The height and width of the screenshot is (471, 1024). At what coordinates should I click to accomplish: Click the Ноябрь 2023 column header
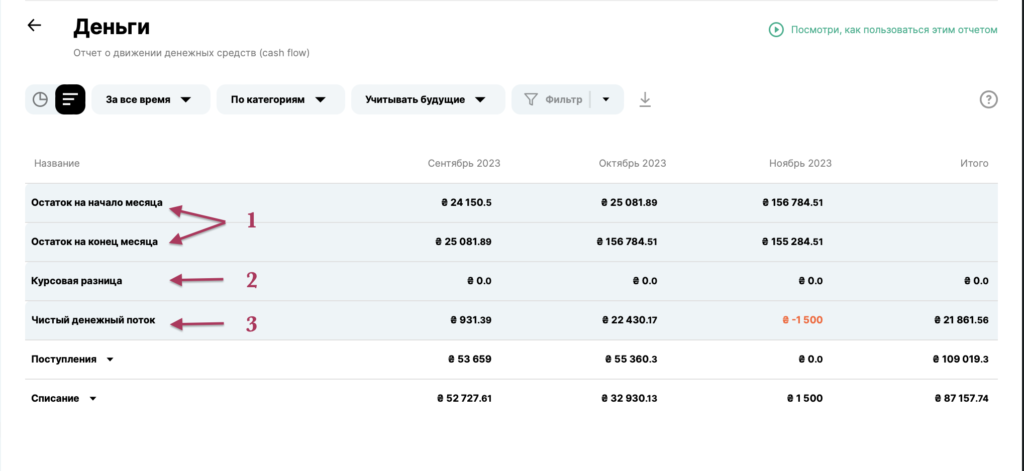click(x=801, y=163)
